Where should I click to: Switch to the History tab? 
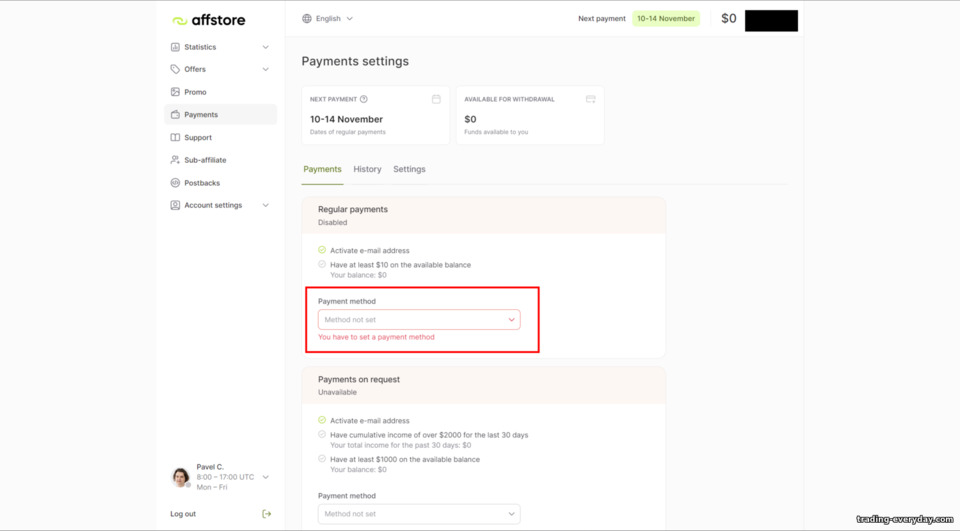(367, 169)
